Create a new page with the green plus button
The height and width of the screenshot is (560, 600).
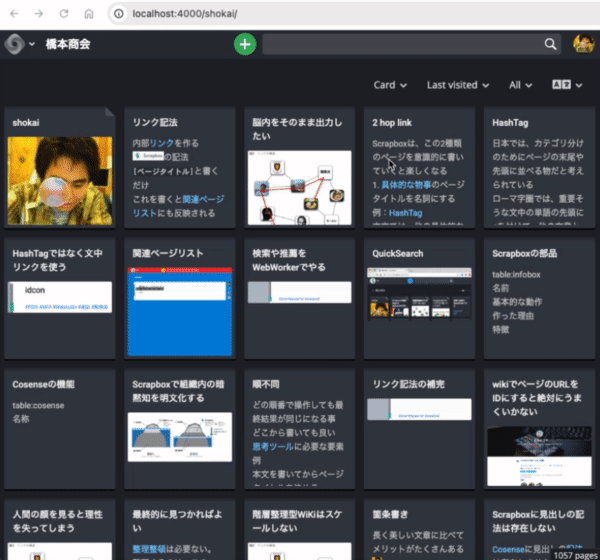point(245,44)
